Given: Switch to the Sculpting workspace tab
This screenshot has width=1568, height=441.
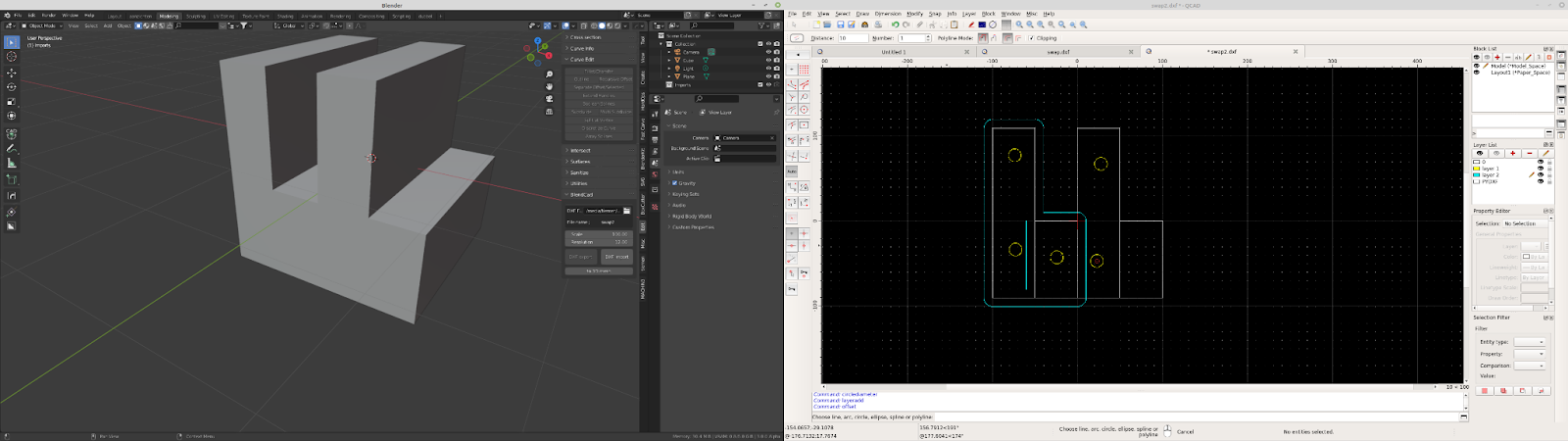Looking at the screenshot, I should click(196, 16).
